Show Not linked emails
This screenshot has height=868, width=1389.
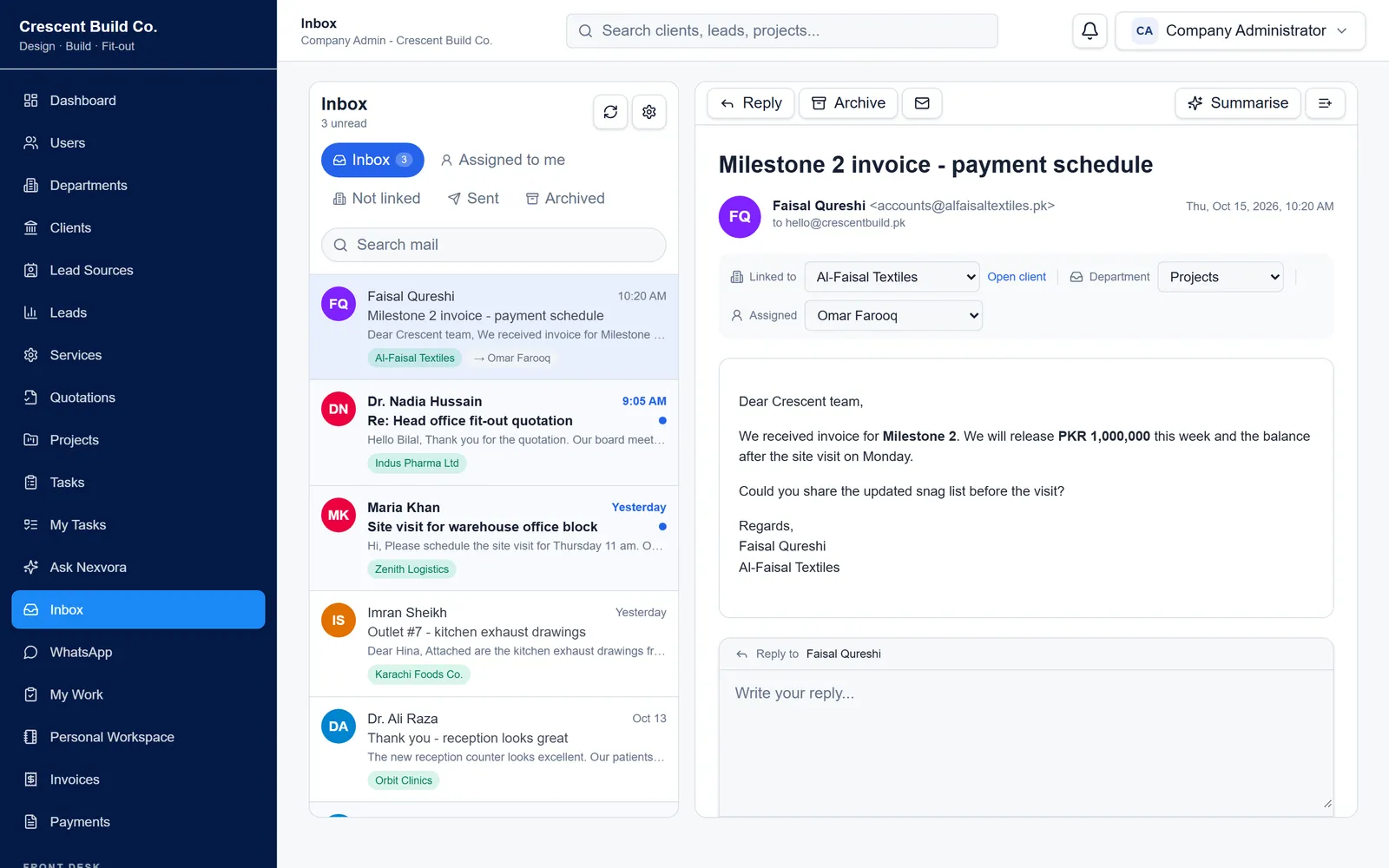377,199
